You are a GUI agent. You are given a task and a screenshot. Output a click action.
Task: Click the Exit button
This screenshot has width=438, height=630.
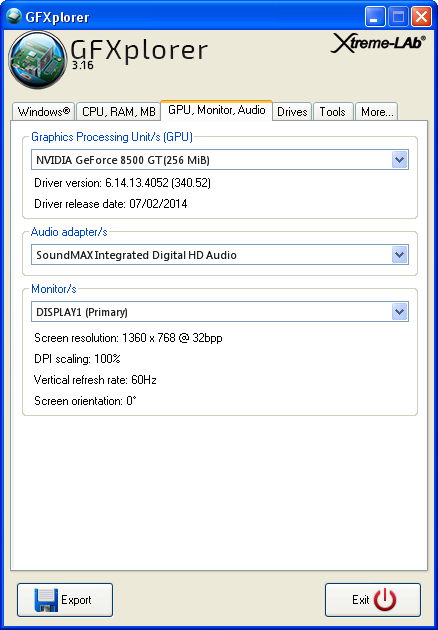(373, 600)
